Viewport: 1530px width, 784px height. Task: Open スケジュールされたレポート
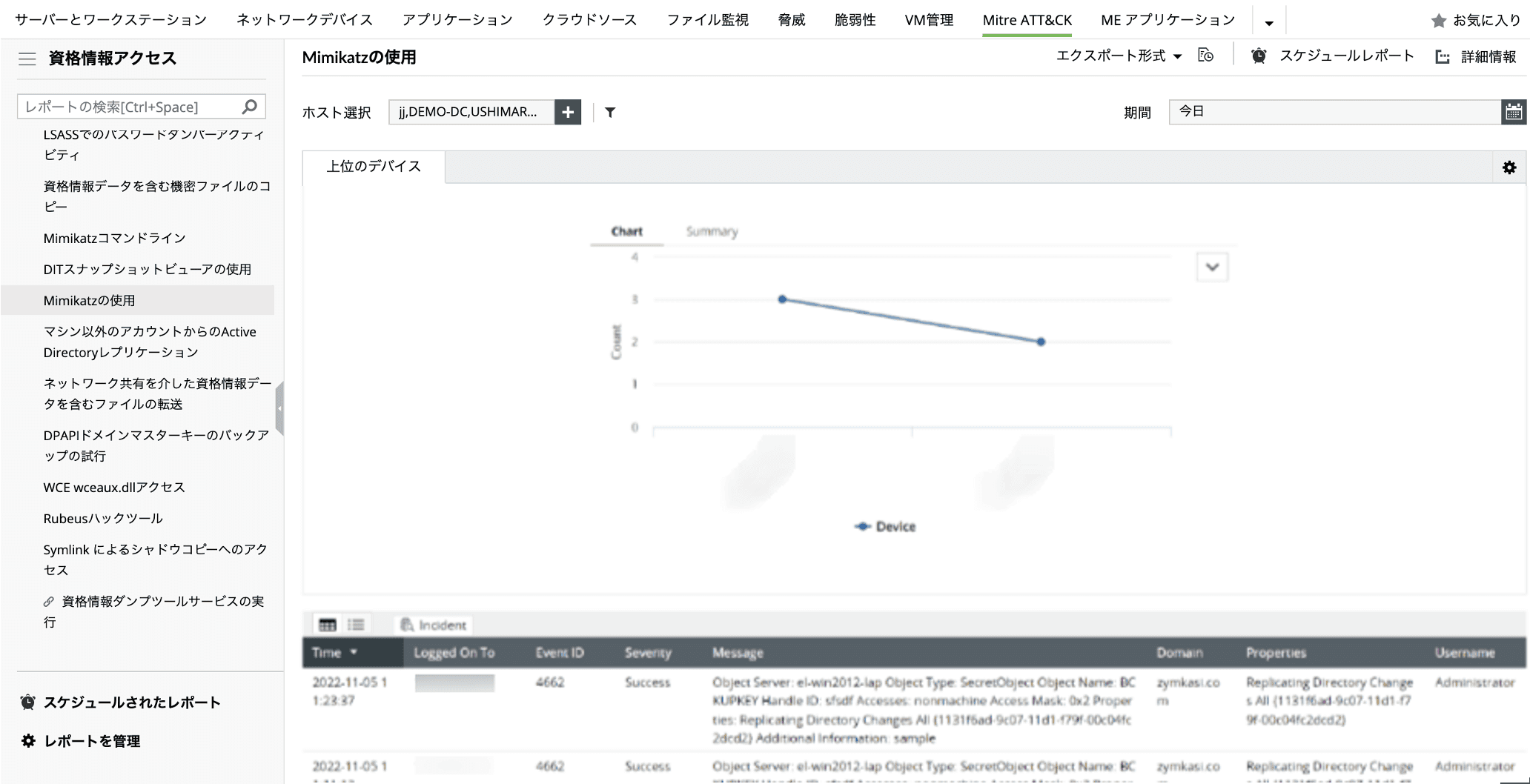pyautogui.click(x=132, y=702)
